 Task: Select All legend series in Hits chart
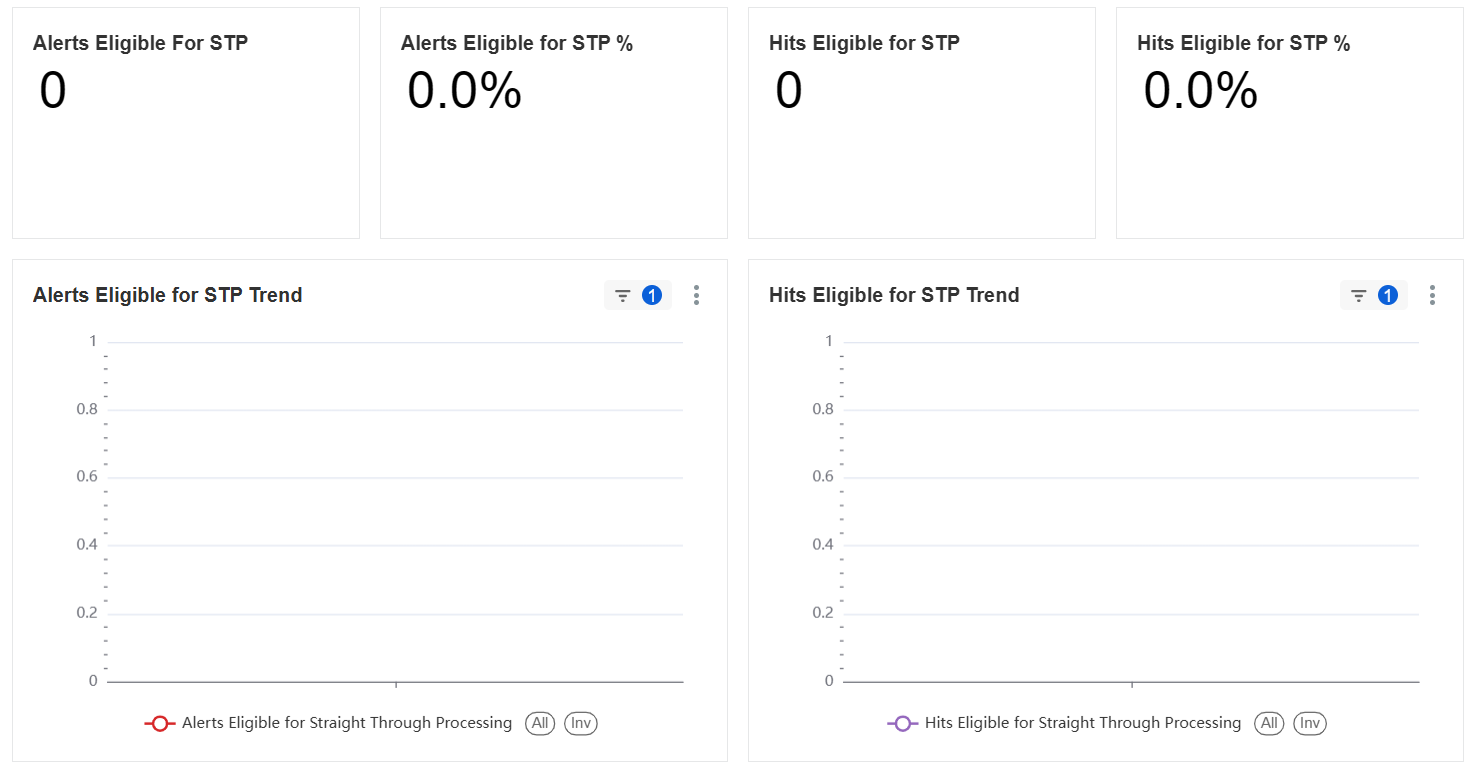pos(1269,723)
